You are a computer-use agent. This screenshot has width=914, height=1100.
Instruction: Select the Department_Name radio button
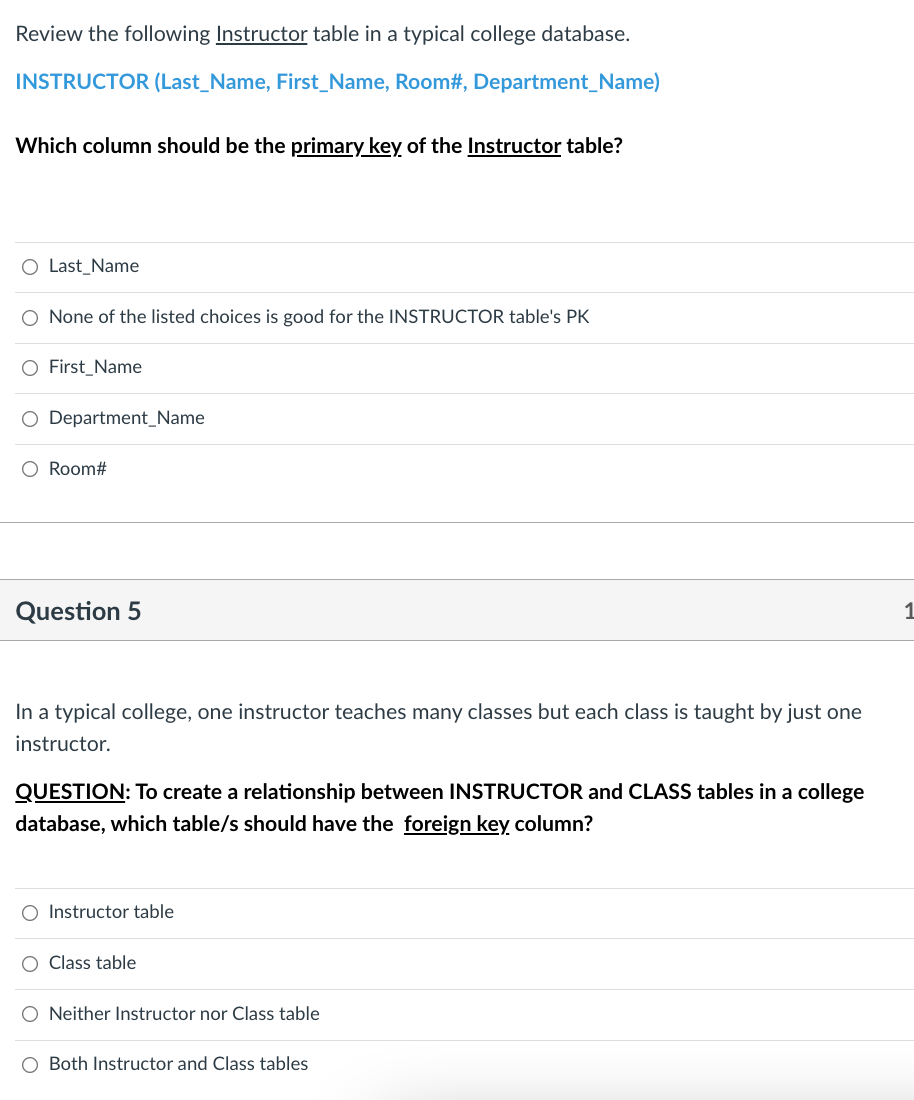30,418
